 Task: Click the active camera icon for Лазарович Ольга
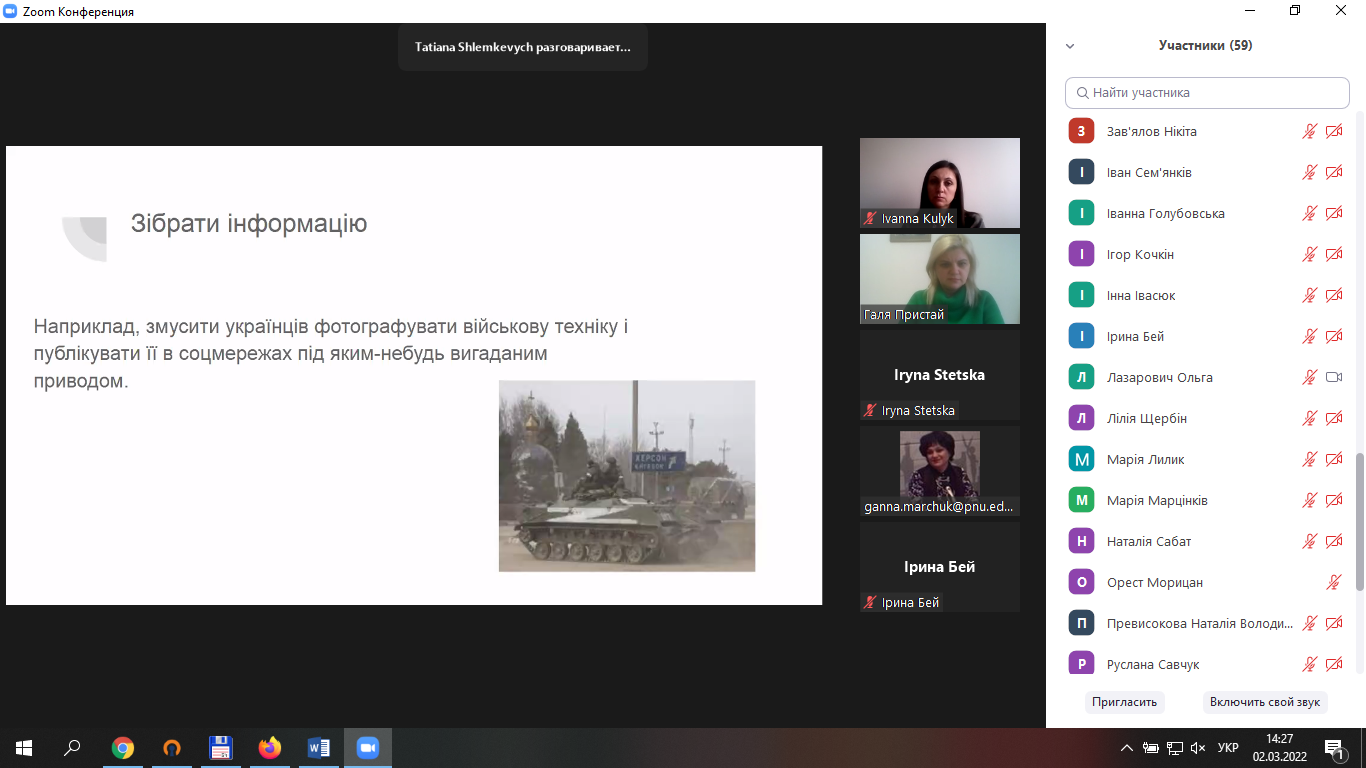pyautogui.click(x=1333, y=377)
